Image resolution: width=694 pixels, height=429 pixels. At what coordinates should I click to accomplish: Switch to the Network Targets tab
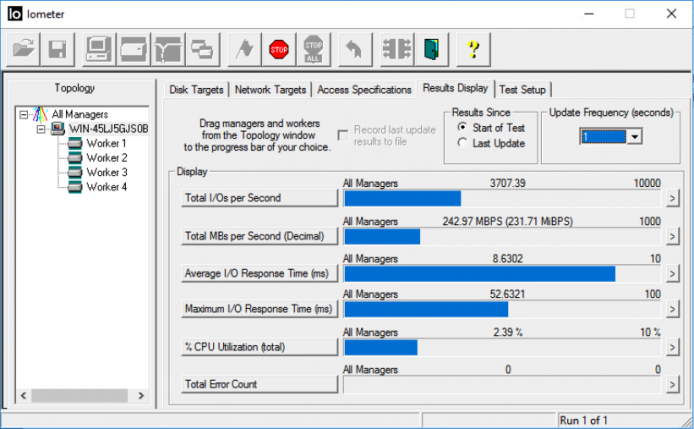click(x=270, y=89)
